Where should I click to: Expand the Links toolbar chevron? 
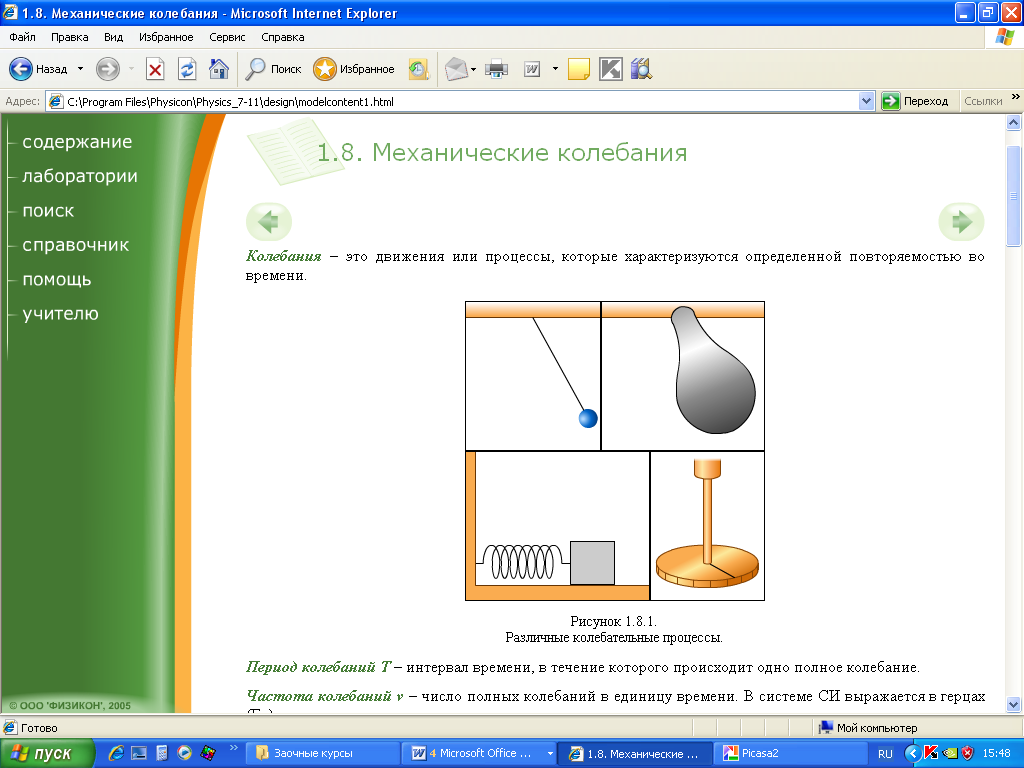point(1015,101)
